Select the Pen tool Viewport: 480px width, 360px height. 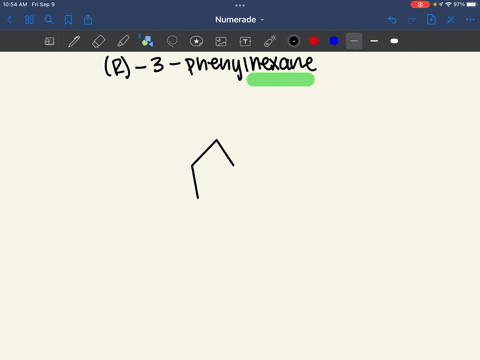(74, 41)
